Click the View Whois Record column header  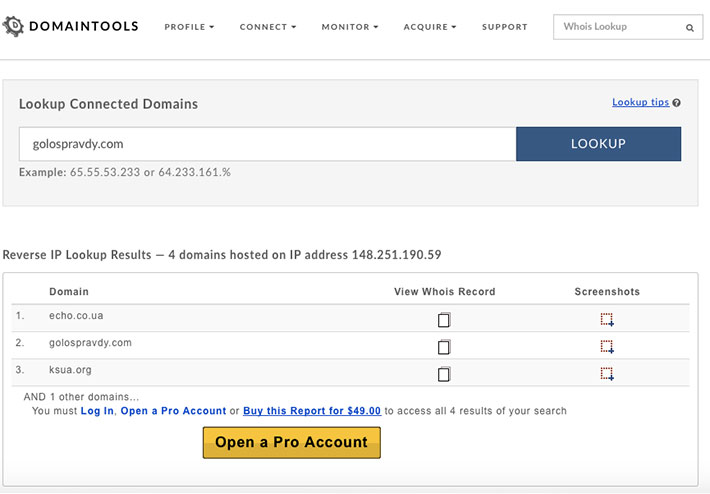[445, 292]
